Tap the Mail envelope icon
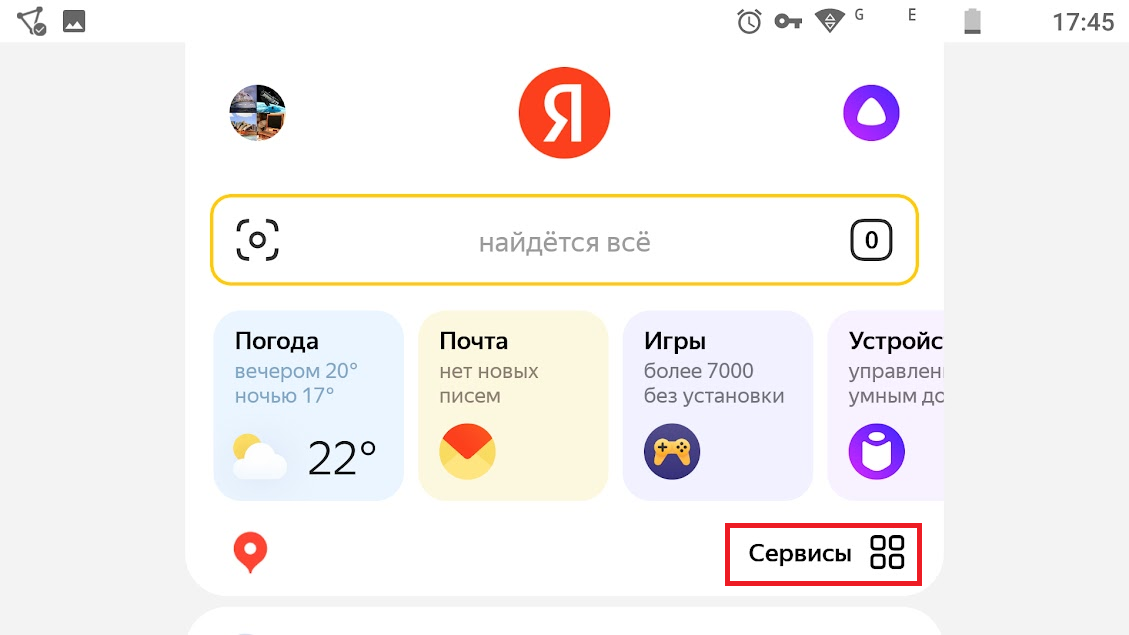This screenshot has width=1129, height=635. 467,451
